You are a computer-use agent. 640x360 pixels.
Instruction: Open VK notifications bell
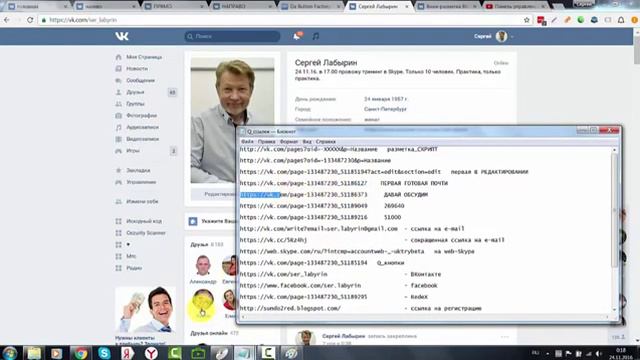(x=297, y=36)
